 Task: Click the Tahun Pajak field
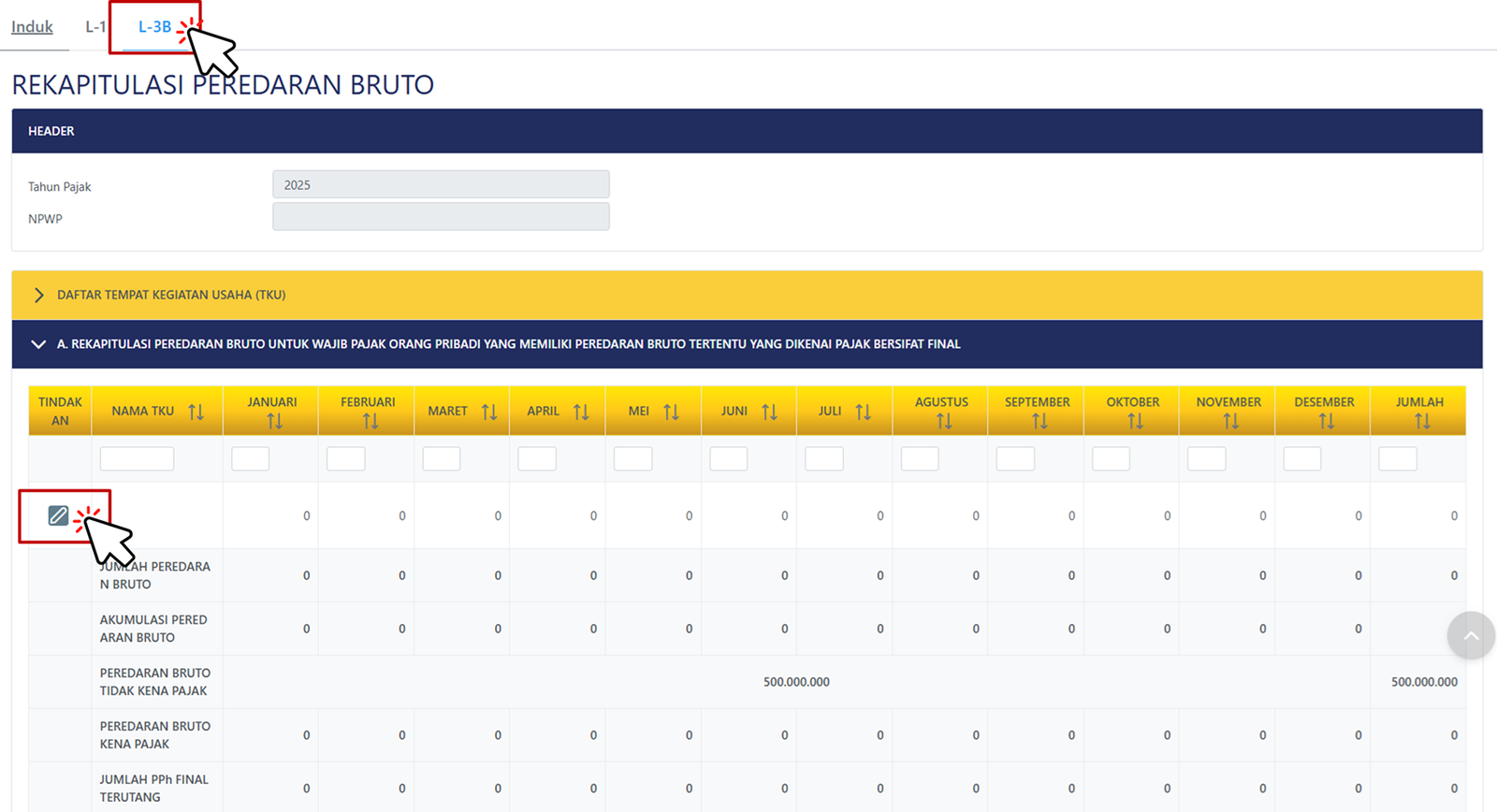pos(441,185)
